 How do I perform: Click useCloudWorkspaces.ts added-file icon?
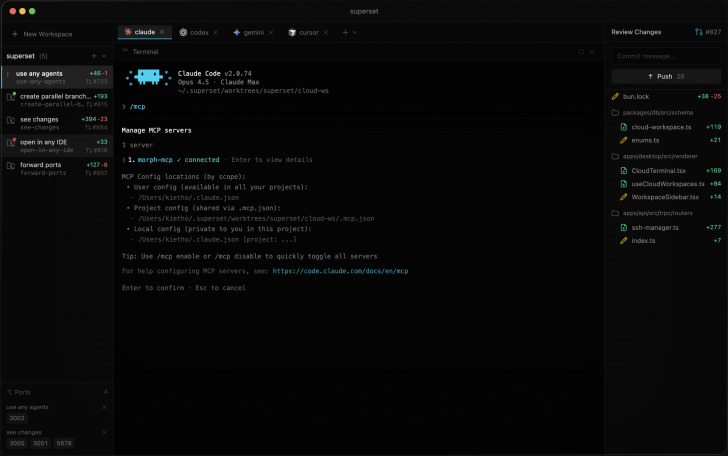click(x=624, y=184)
